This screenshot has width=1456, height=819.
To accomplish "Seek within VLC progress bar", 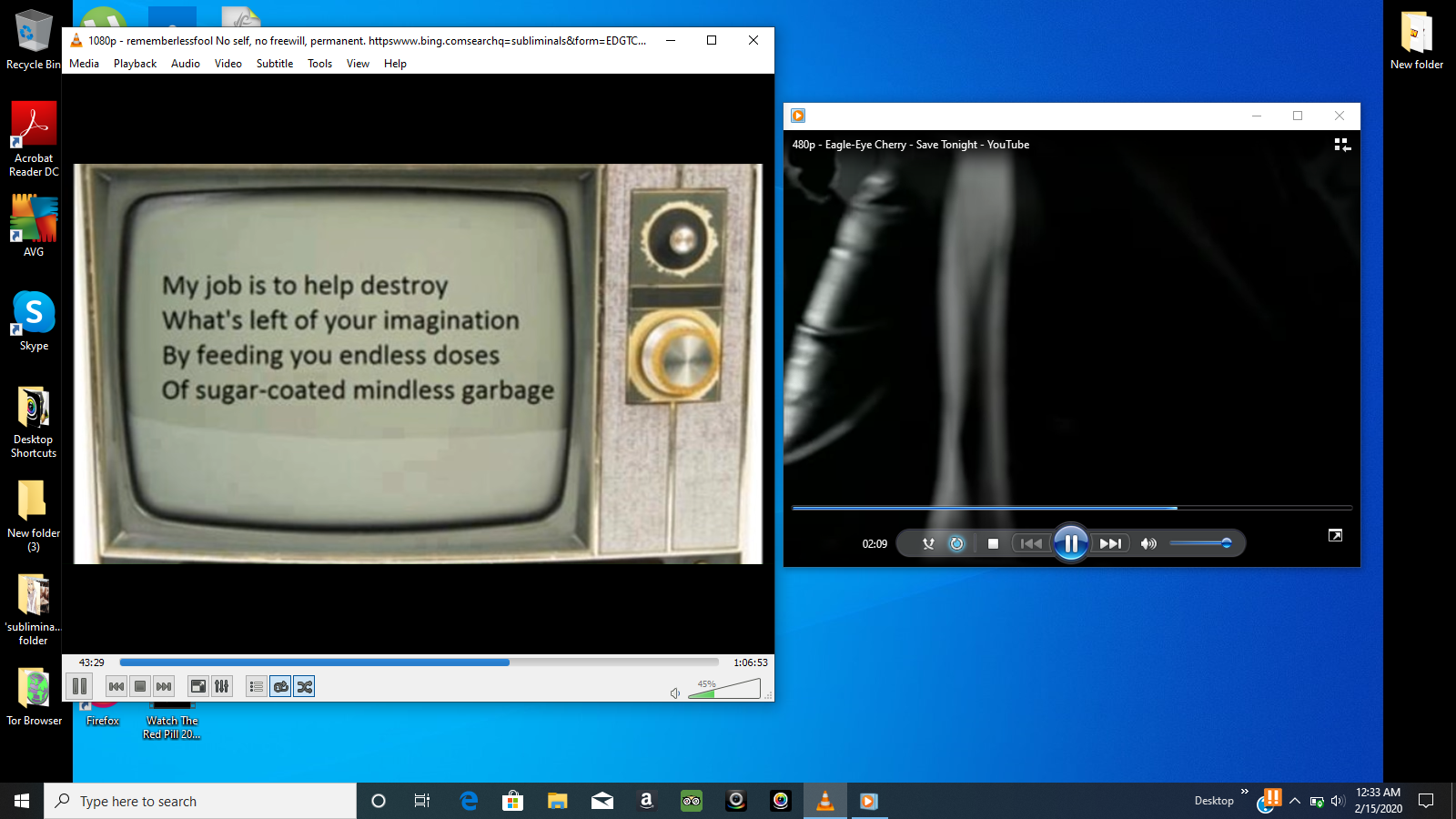I will pyautogui.click(x=419, y=662).
